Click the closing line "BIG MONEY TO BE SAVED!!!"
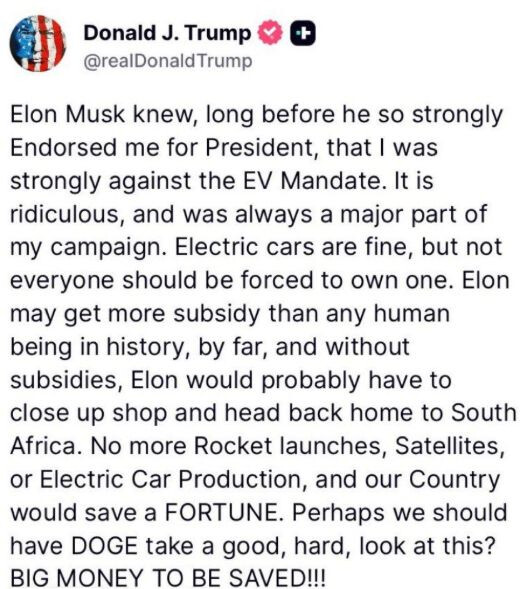This screenshot has height=589, width=525. tap(167, 578)
